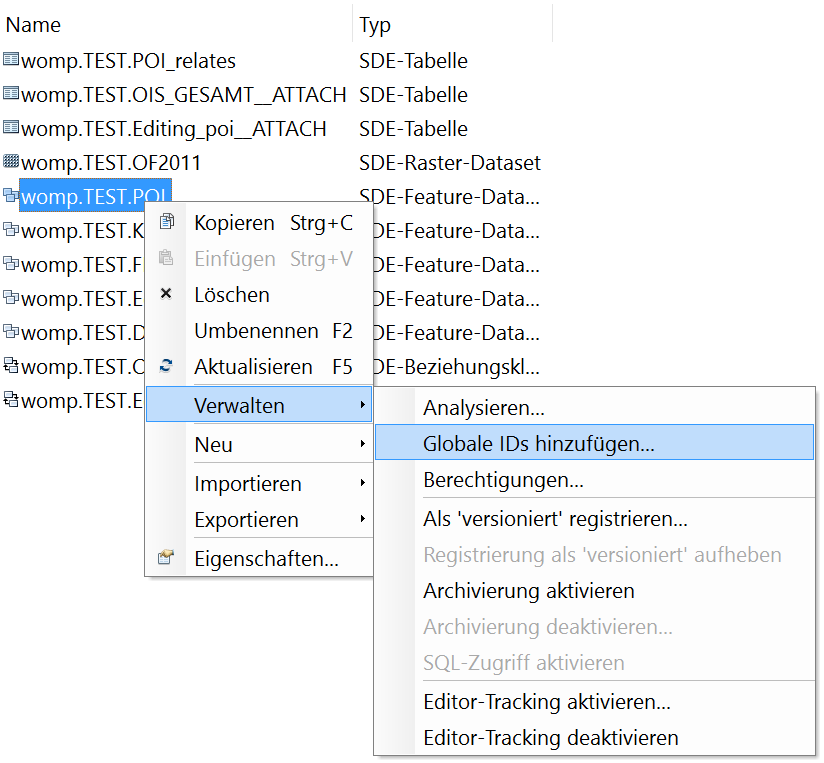The image size is (824, 763).
Task: Click the Aktualisieren refresh icon
Action: click(165, 366)
